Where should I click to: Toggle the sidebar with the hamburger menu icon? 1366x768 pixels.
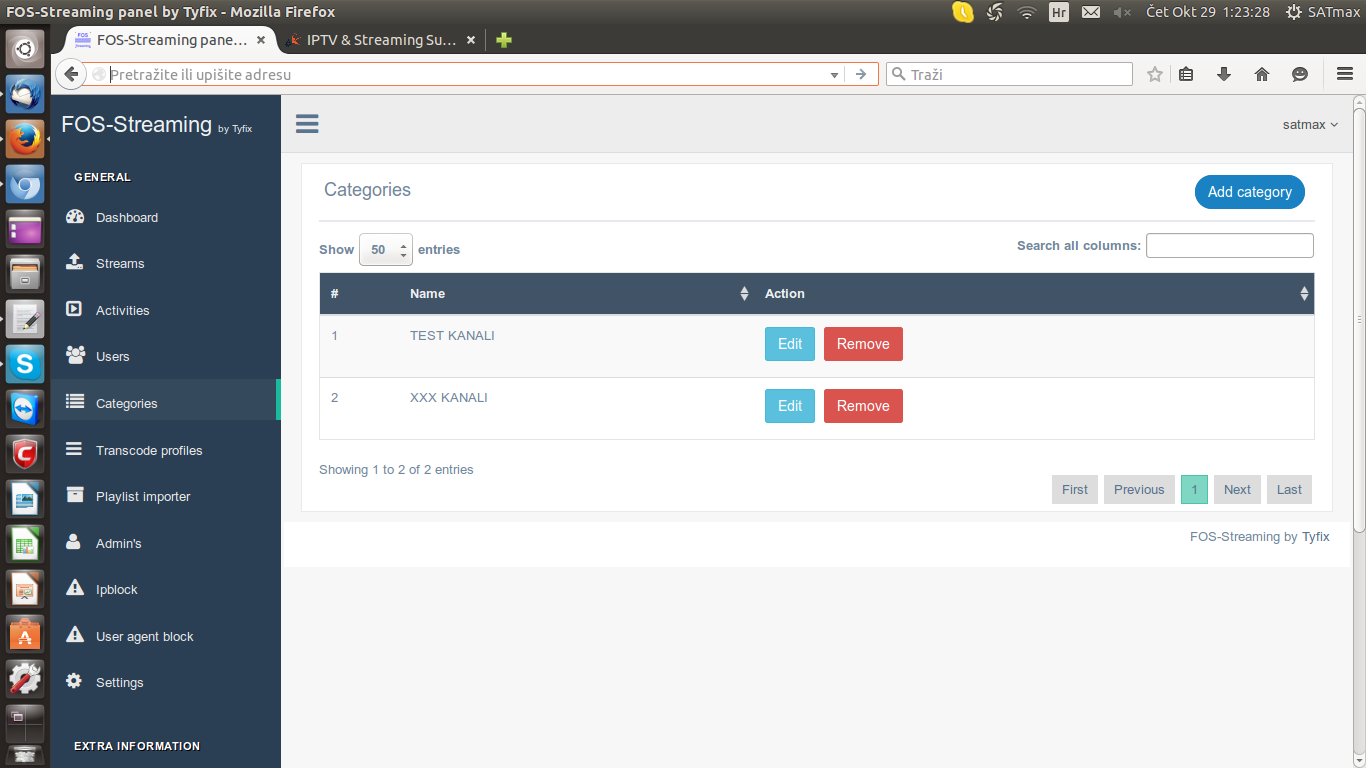pos(307,124)
